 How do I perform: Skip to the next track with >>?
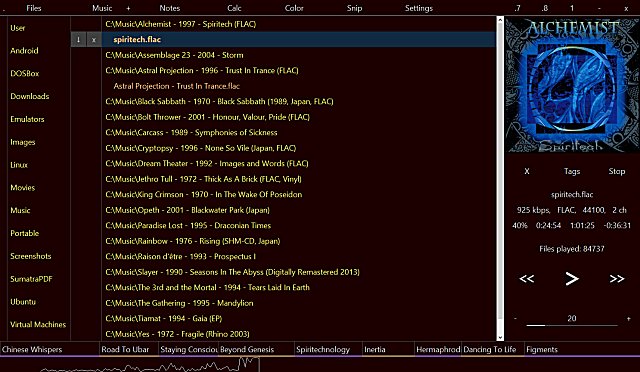617,279
